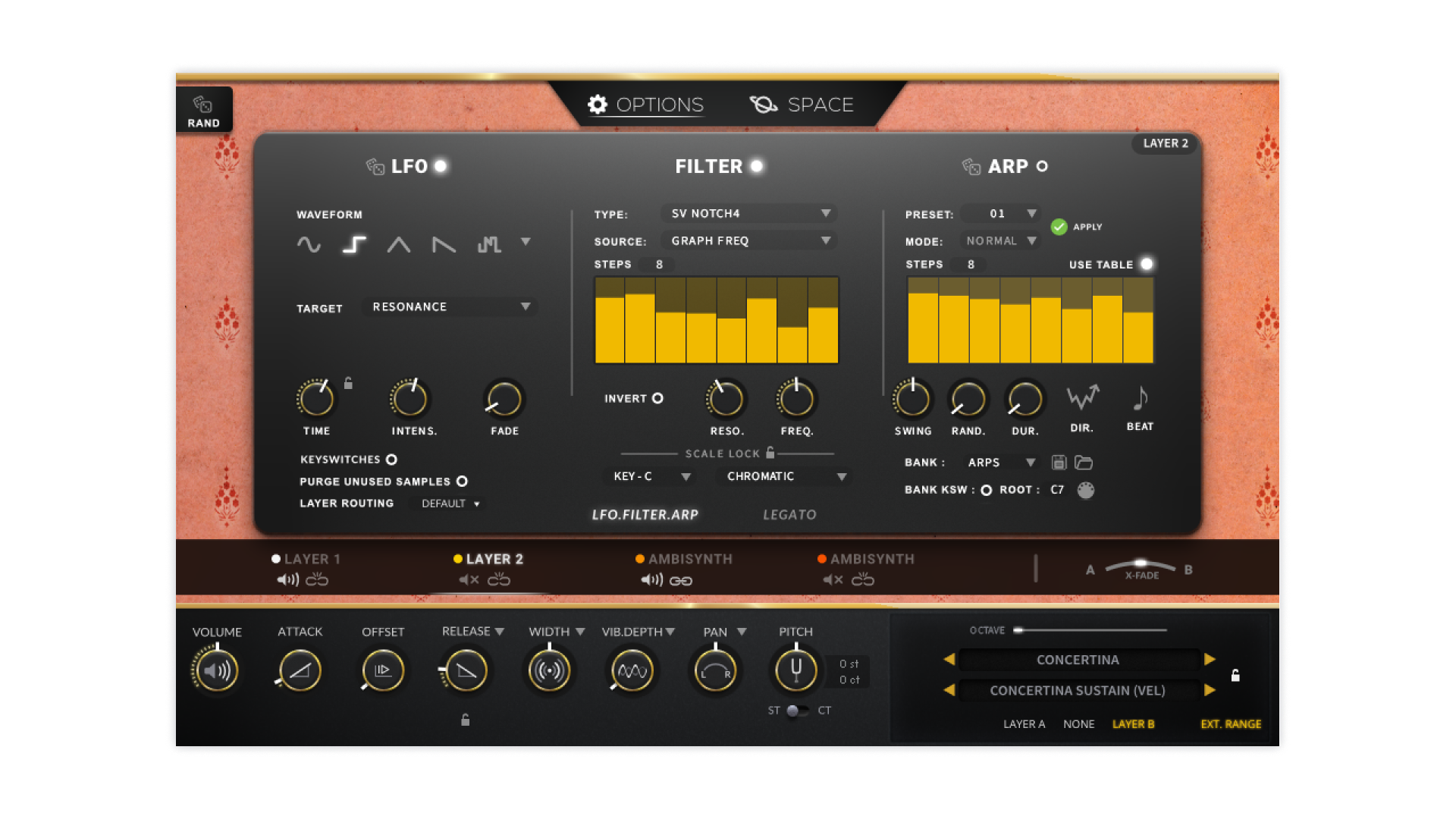The image size is (1456, 819).
Task: Enable the KEYSWITCHES option
Action: tap(391, 460)
